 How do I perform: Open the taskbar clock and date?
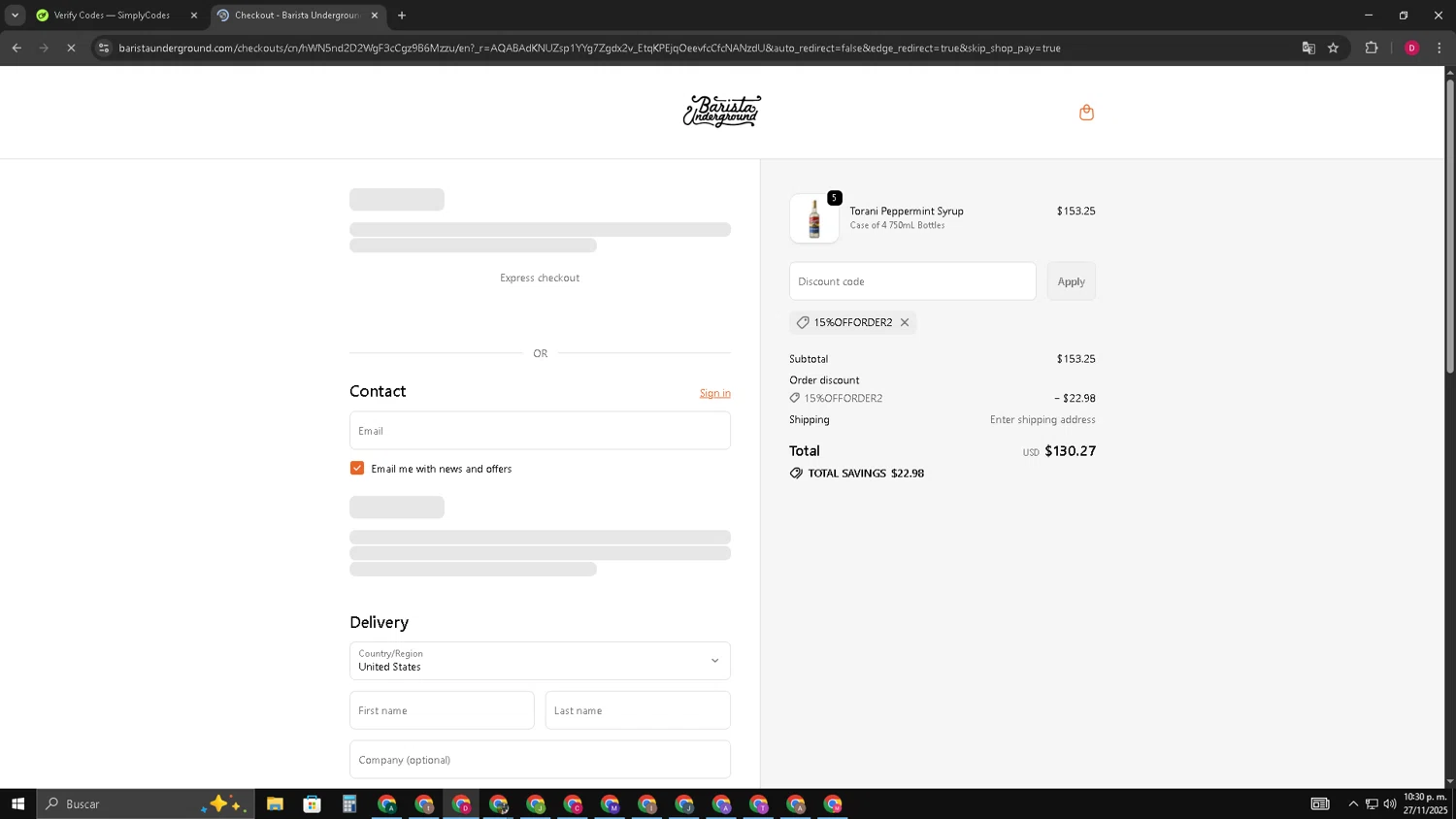click(x=1425, y=803)
